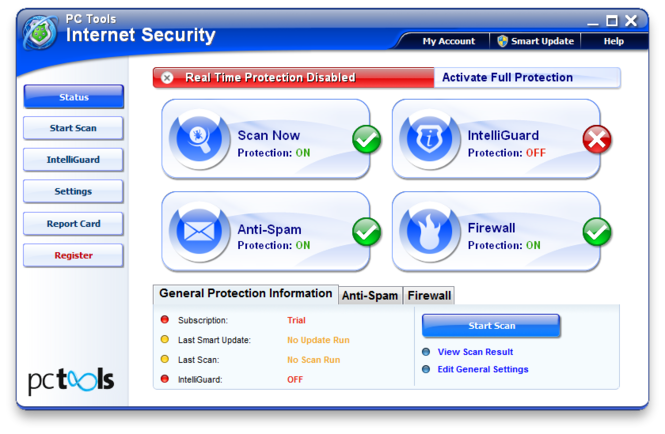This screenshot has height=434, width=665.
Task: Click the Scan Now card title
Action: (x=268, y=135)
